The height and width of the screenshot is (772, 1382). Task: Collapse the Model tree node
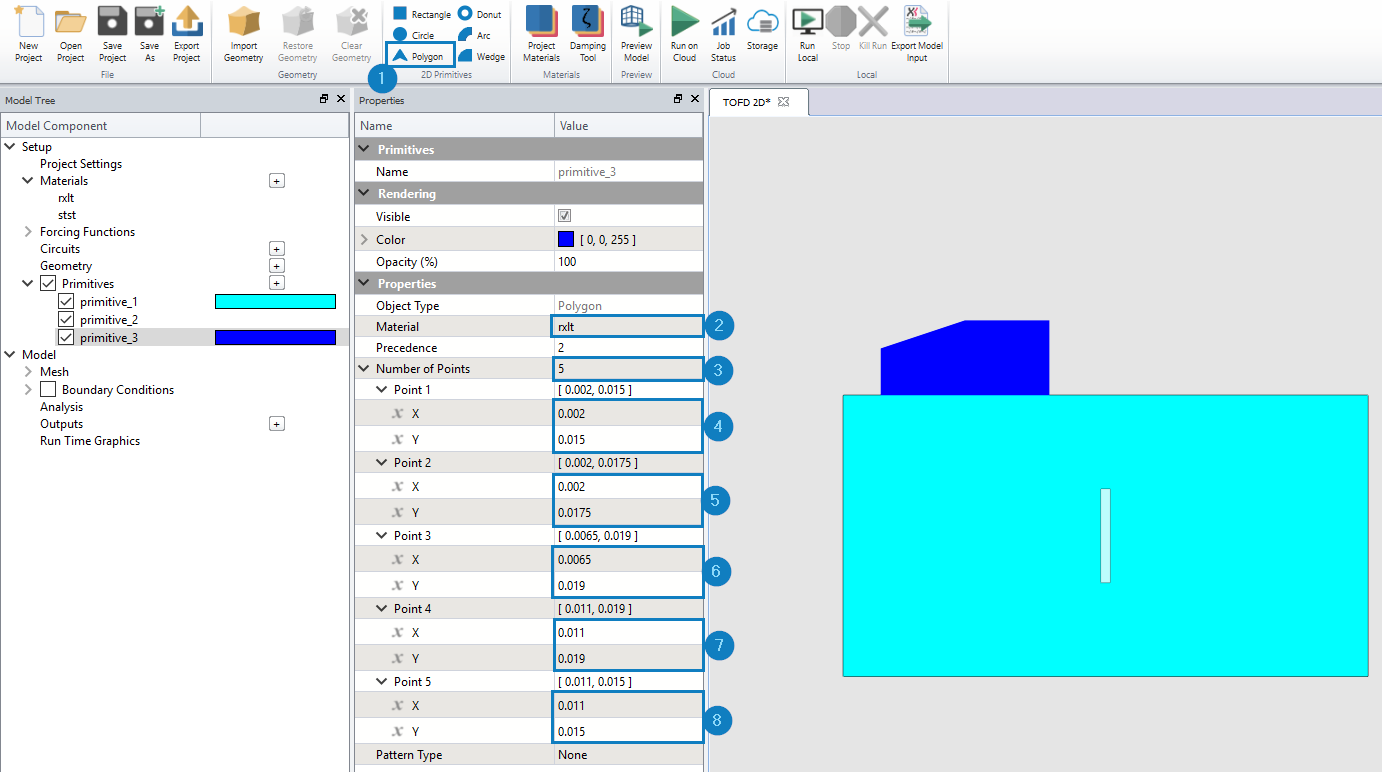point(11,355)
